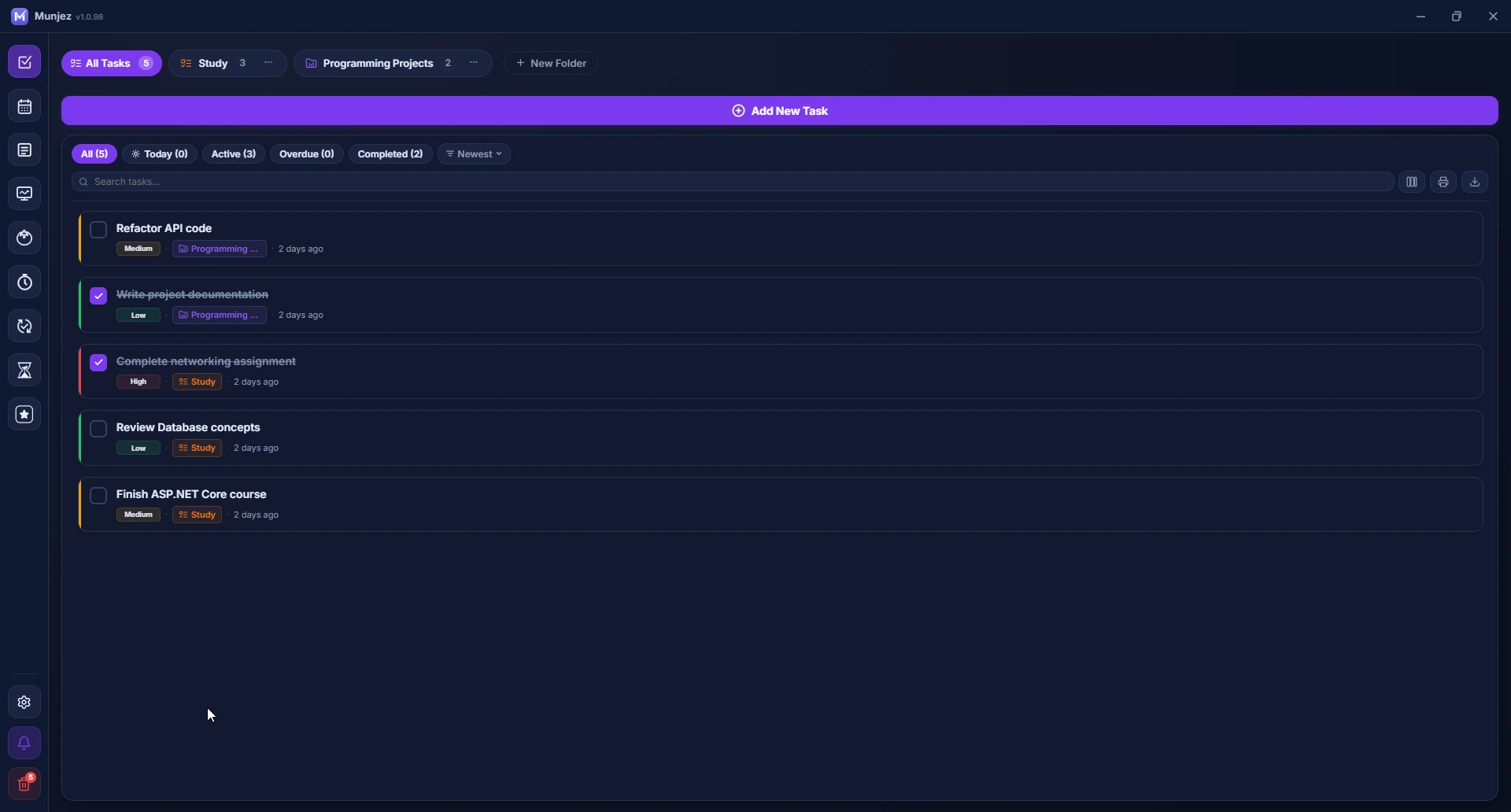Filter by Today (0)
1511x812 pixels.
160,154
